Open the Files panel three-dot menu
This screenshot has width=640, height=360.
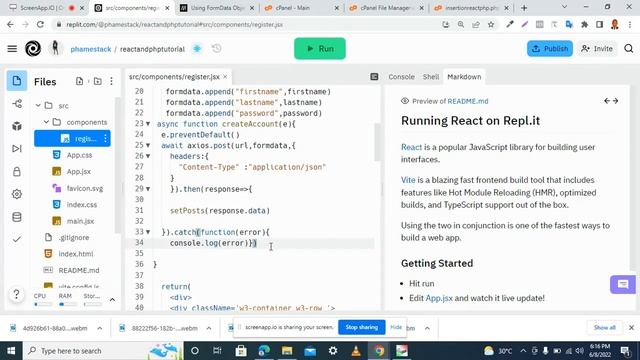(x=111, y=81)
